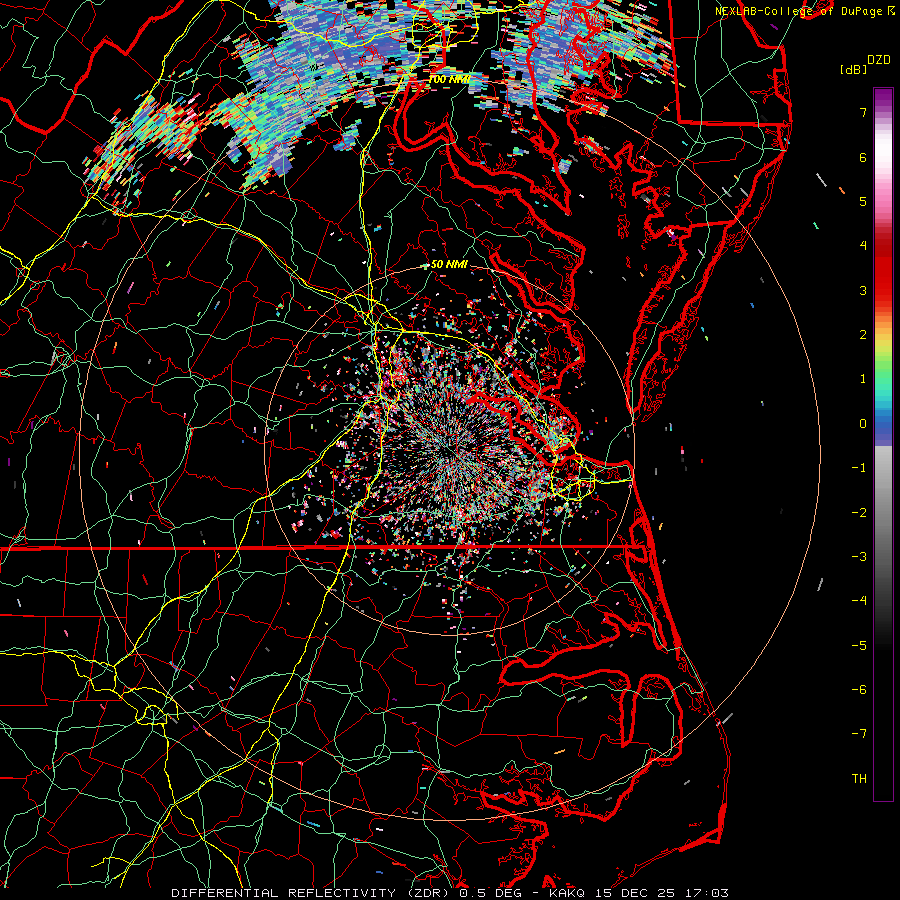Click the -2 value on color scale

859,513
